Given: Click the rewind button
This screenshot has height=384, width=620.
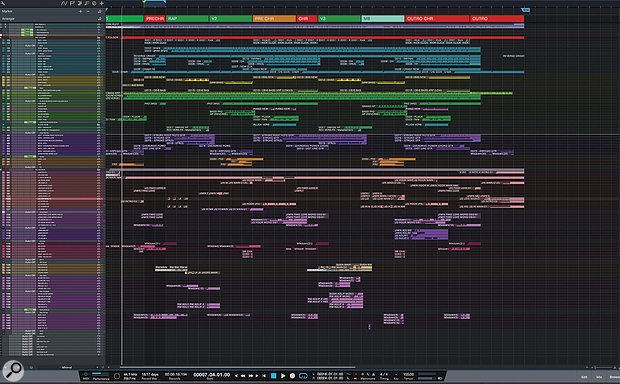Looking at the screenshot, I should 243,375.
